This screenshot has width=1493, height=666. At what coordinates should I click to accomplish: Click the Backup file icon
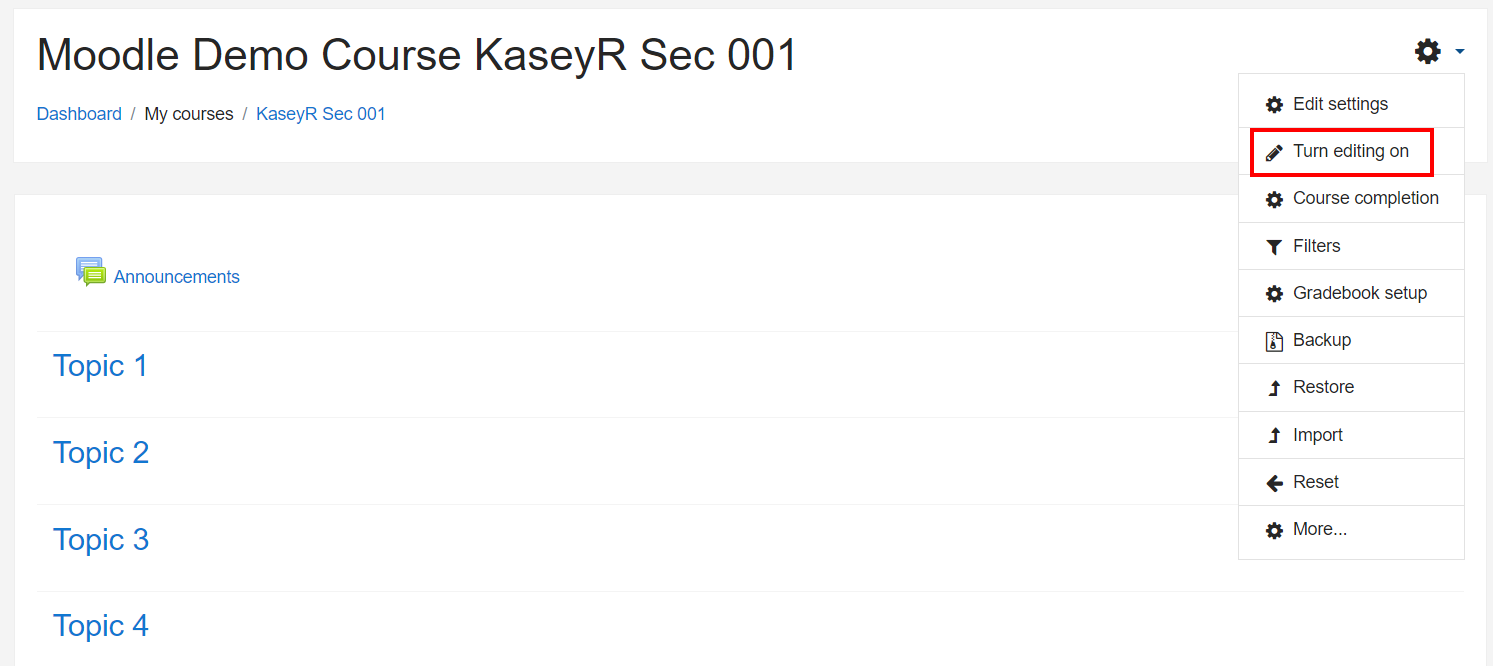tap(1274, 341)
